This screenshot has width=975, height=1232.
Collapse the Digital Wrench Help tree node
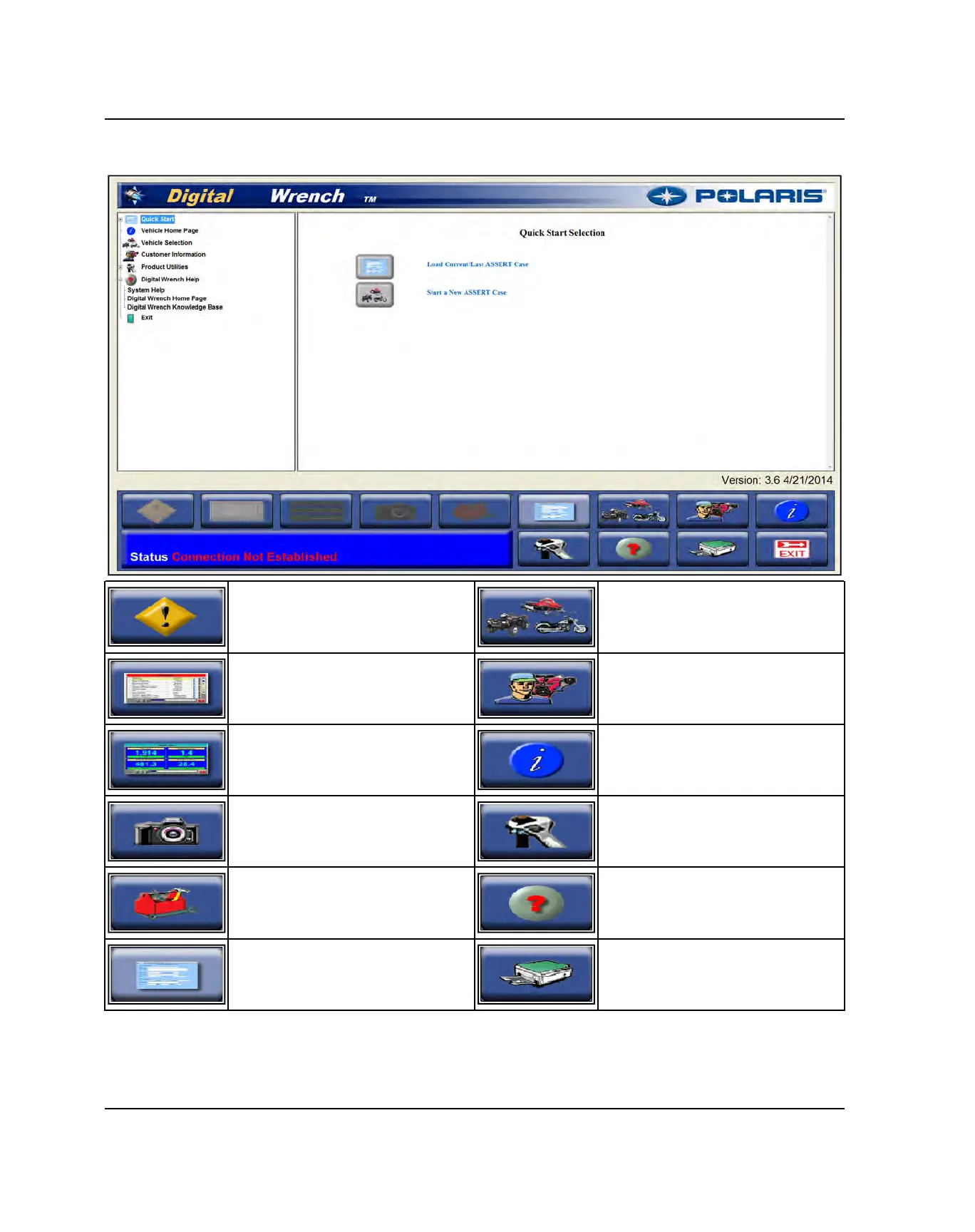(120, 279)
